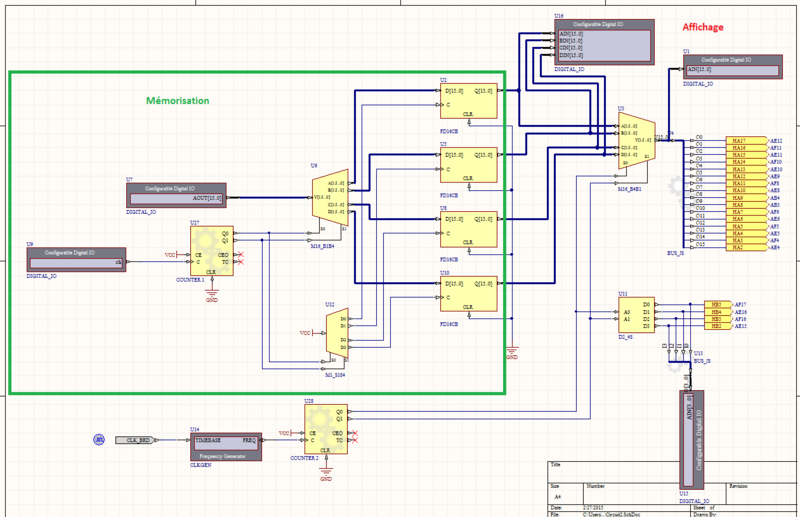Click the green Mémorisation label
Image resolution: width=800 pixels, height=517 pixels.
pyautogui.click(x=177, y=100)
